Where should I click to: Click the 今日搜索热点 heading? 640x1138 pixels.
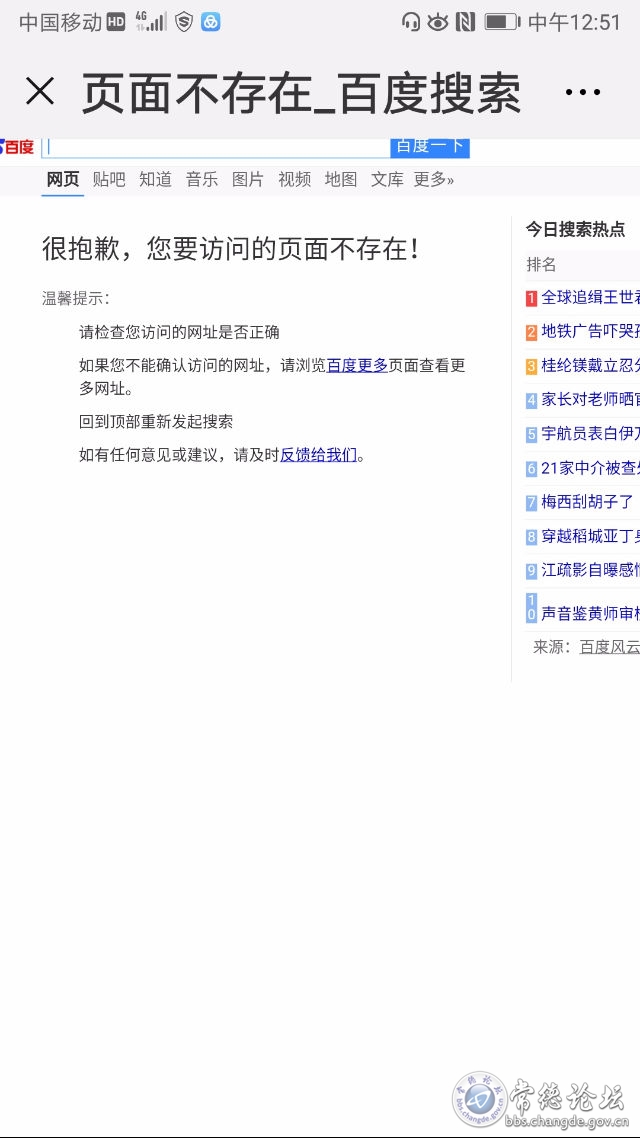(575, 229)
